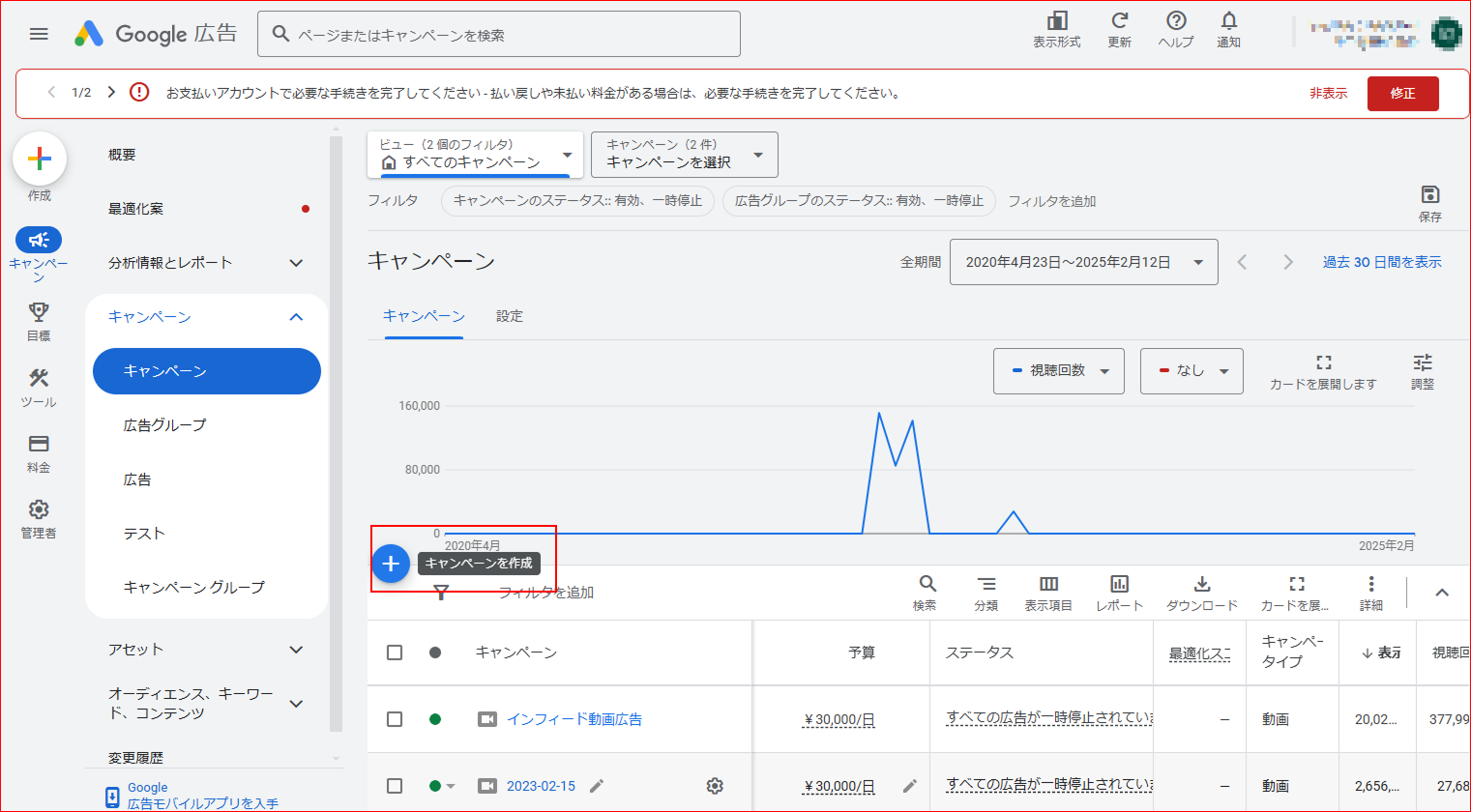The width and height of the screenshot is (1471, 812).
Task: Click filter funnel icon above table
Action: [441, 593]
